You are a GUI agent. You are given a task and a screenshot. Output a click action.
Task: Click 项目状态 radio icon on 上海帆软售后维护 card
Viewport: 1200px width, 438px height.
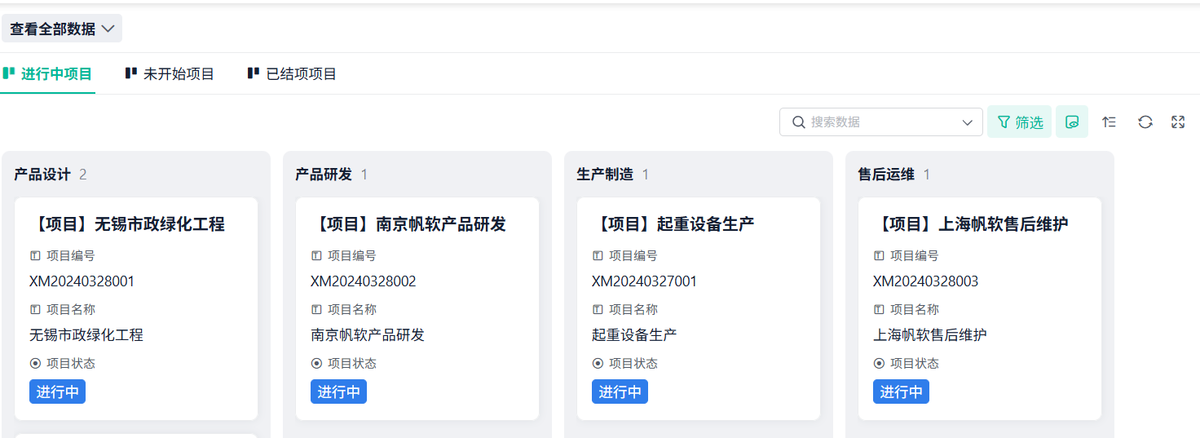pos(879,363)
